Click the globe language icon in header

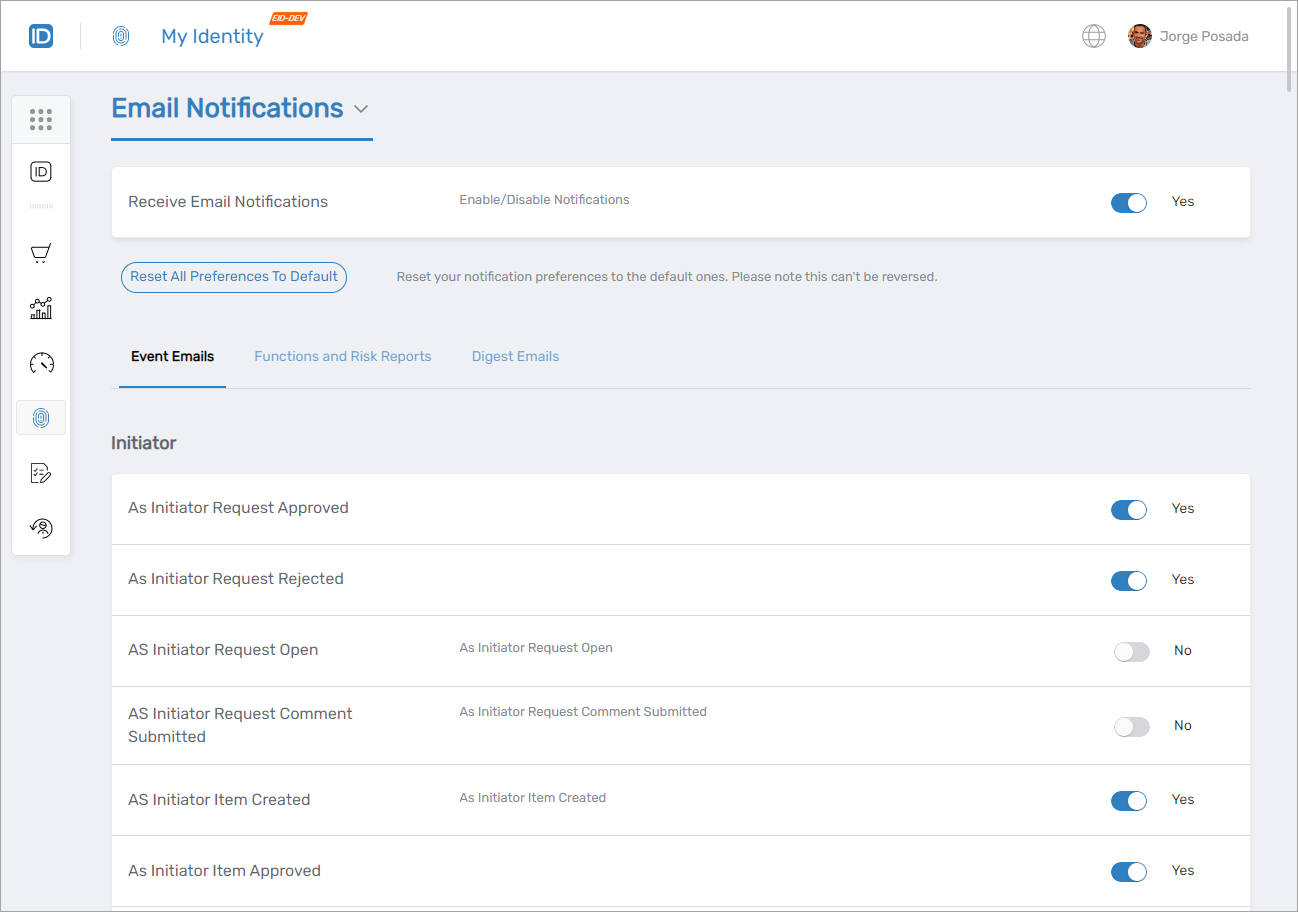[1093, 35]
